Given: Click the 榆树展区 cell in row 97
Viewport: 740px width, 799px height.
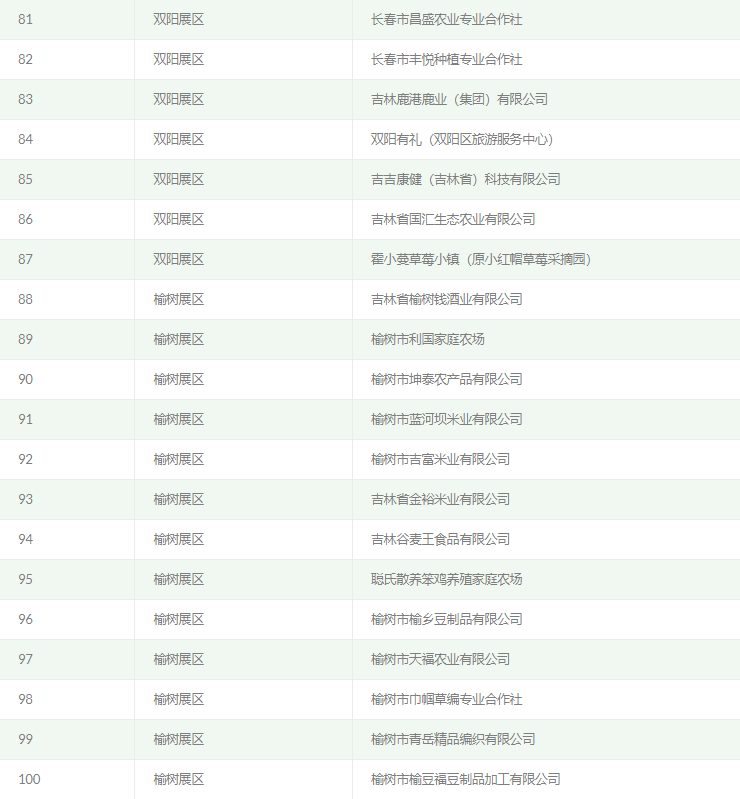Looking at the screenshot, I should [178, 659].
